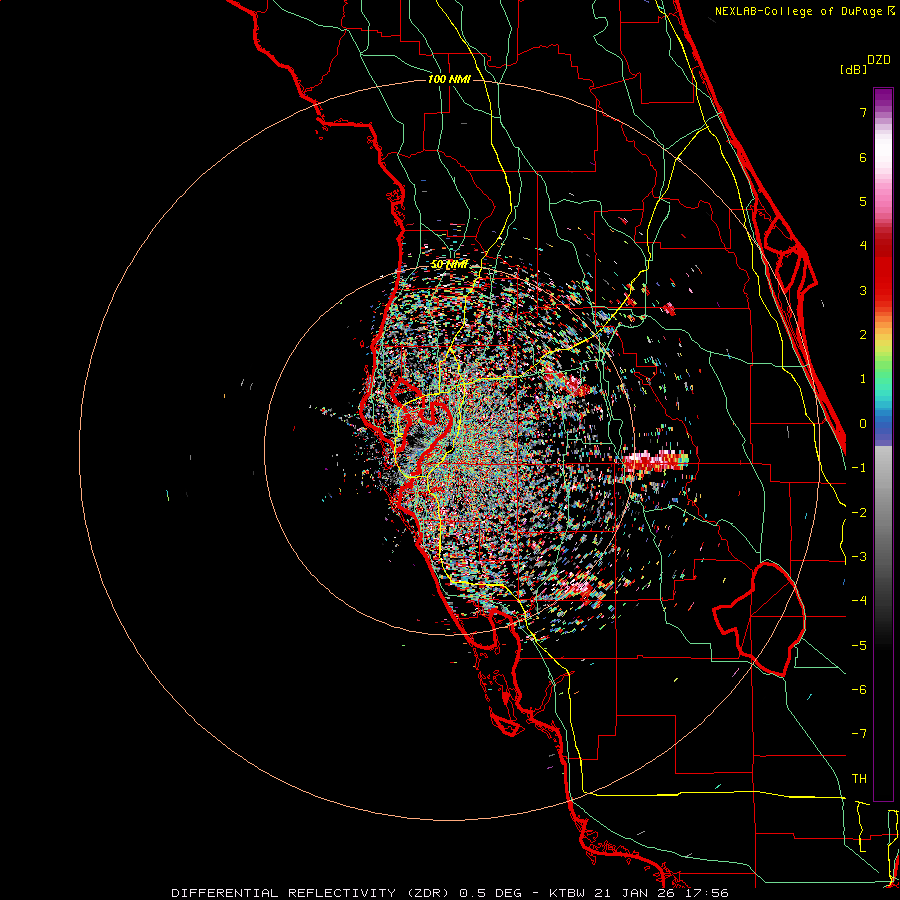Click the 50 NMI range ring label
The height and width of the screenshot is (900, 900).
click(449, 265)
